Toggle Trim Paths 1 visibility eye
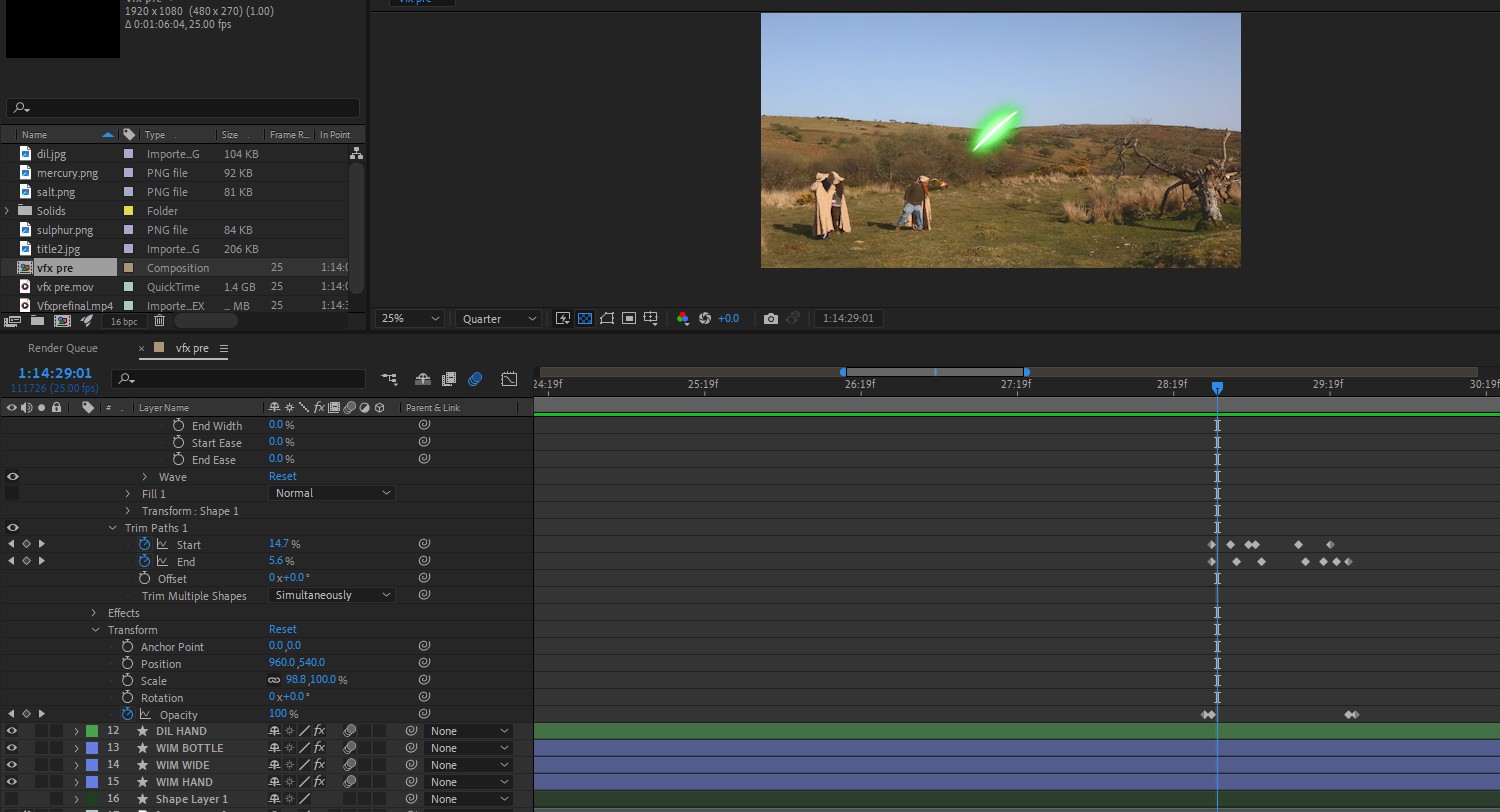Screen dimensions: 1500x812 (13, 527)
